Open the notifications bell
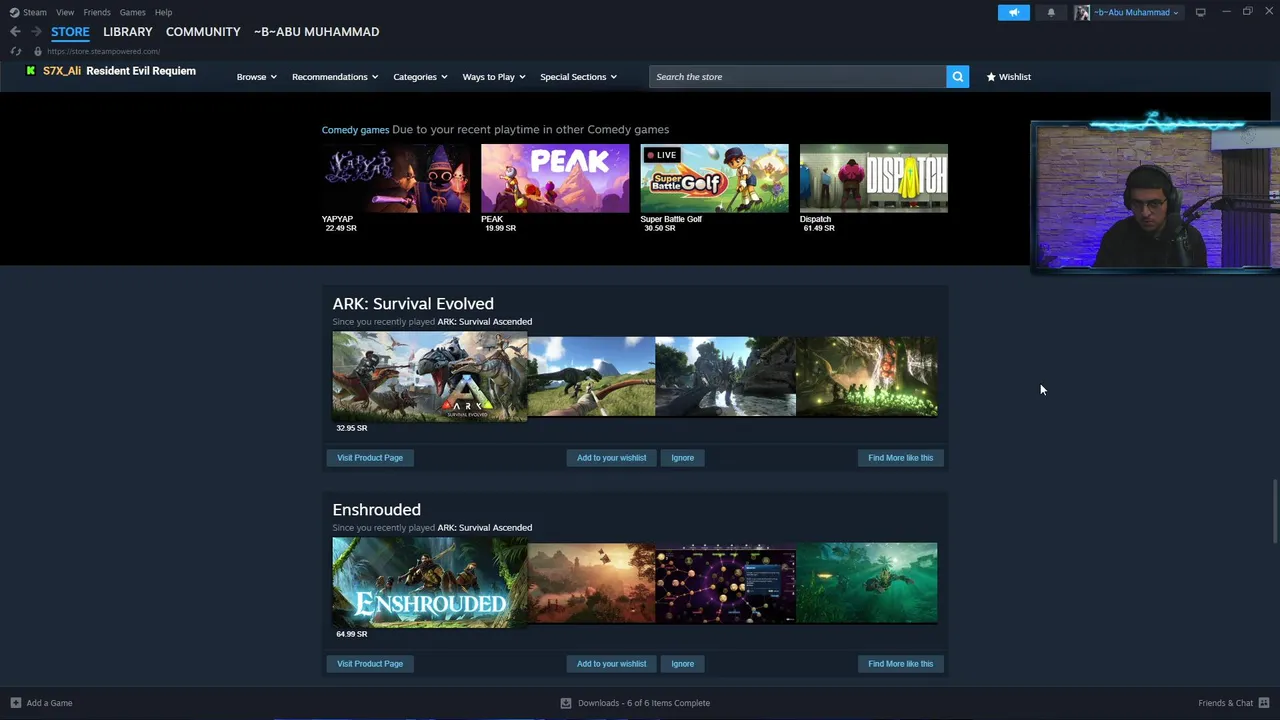This screenshot has height=720, width=1280. click(x=1050, y=12)
